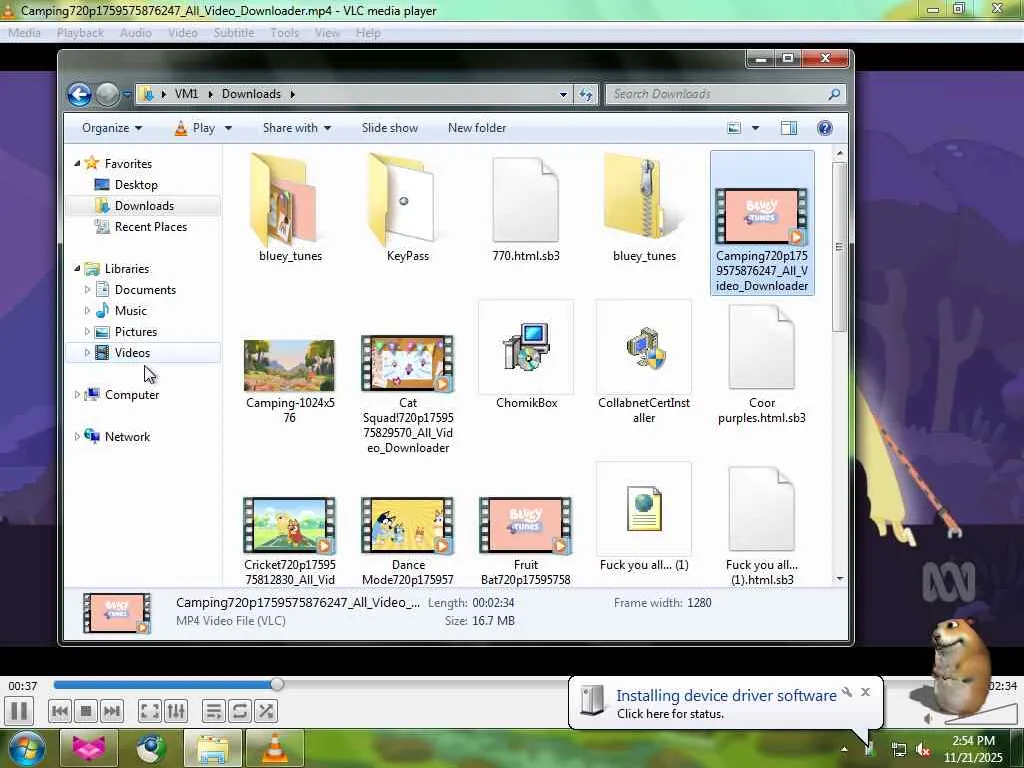Expand Computer in navigation pane

[x=77, y=394]
